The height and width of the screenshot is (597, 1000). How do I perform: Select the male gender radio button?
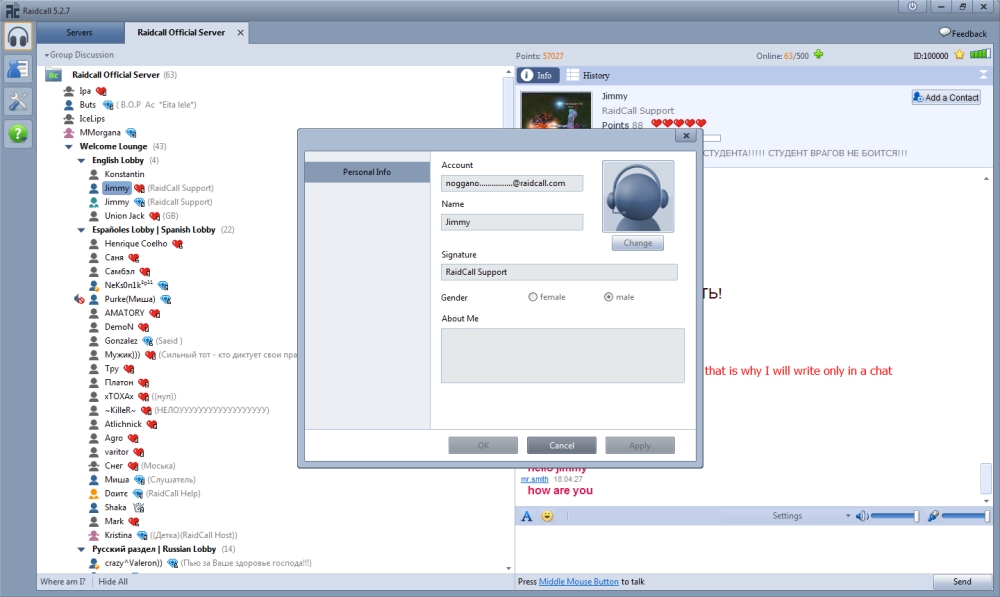click(609, 297)
